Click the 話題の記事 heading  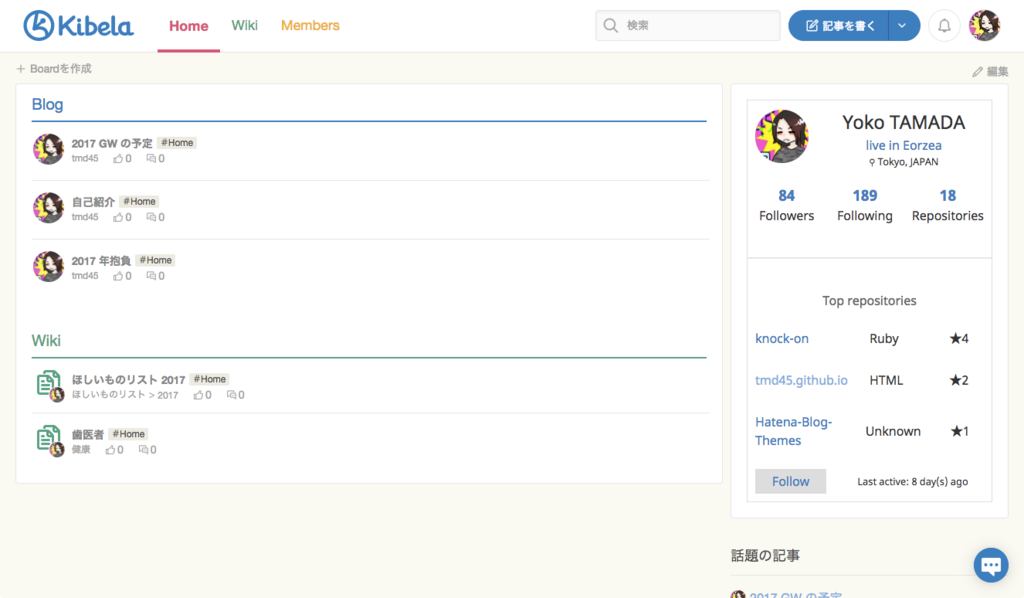point(765,556)
